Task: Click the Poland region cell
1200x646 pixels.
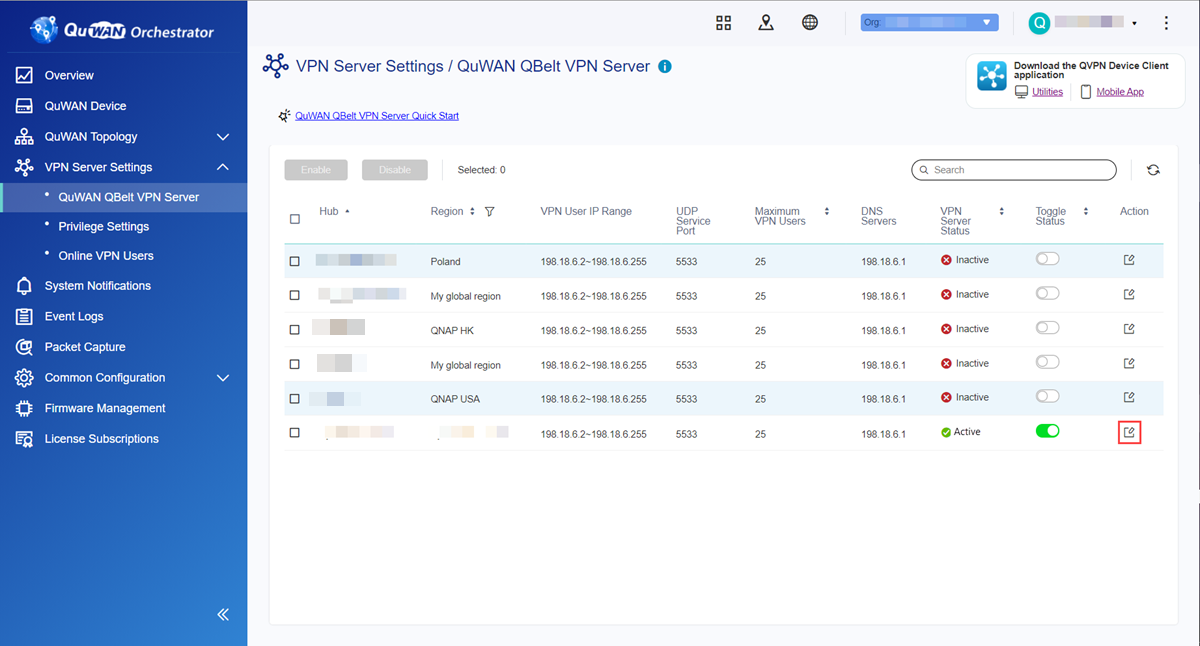Action: [x=446, y=262]
